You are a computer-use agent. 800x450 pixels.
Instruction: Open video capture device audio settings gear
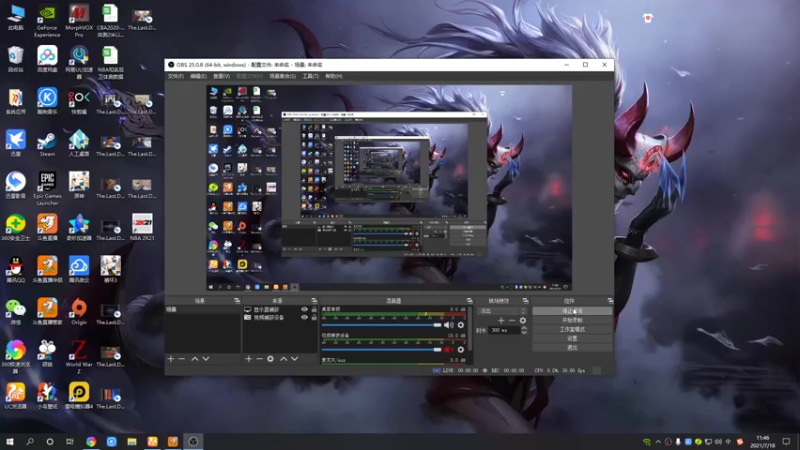461,349
